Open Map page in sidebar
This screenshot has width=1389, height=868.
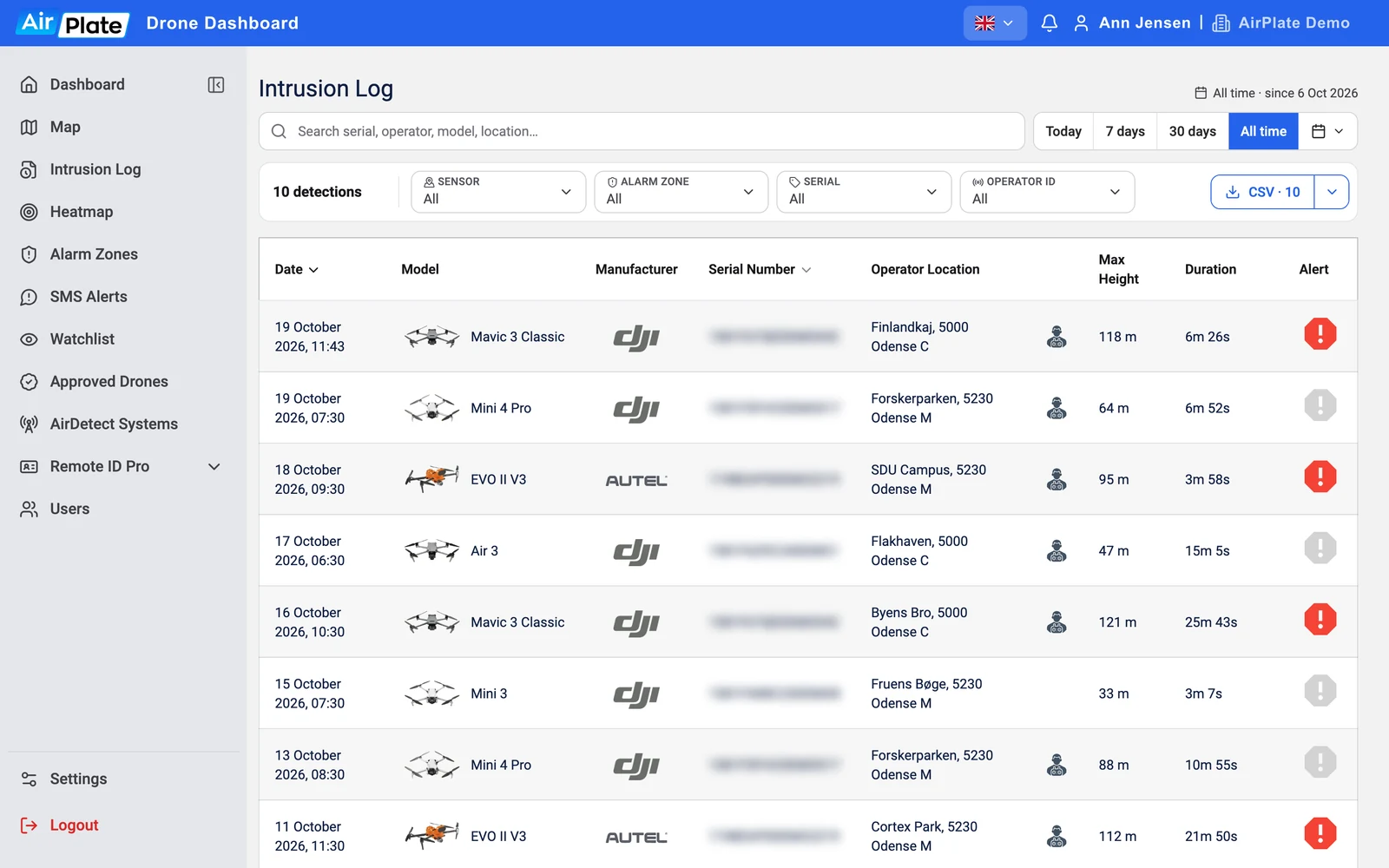pyautogui.click(x=65, y=127)
